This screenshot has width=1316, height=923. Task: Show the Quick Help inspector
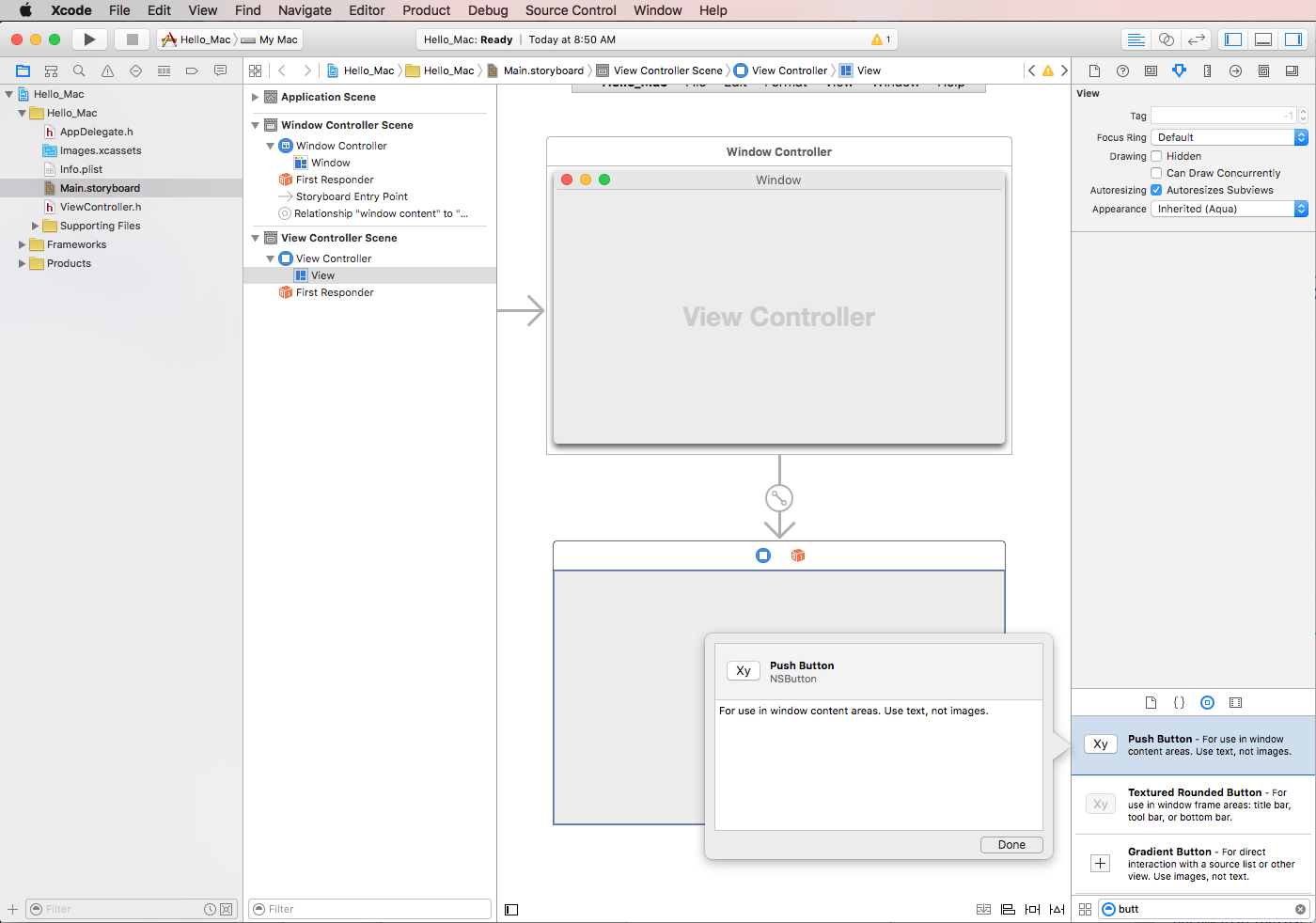[1122, 70]
